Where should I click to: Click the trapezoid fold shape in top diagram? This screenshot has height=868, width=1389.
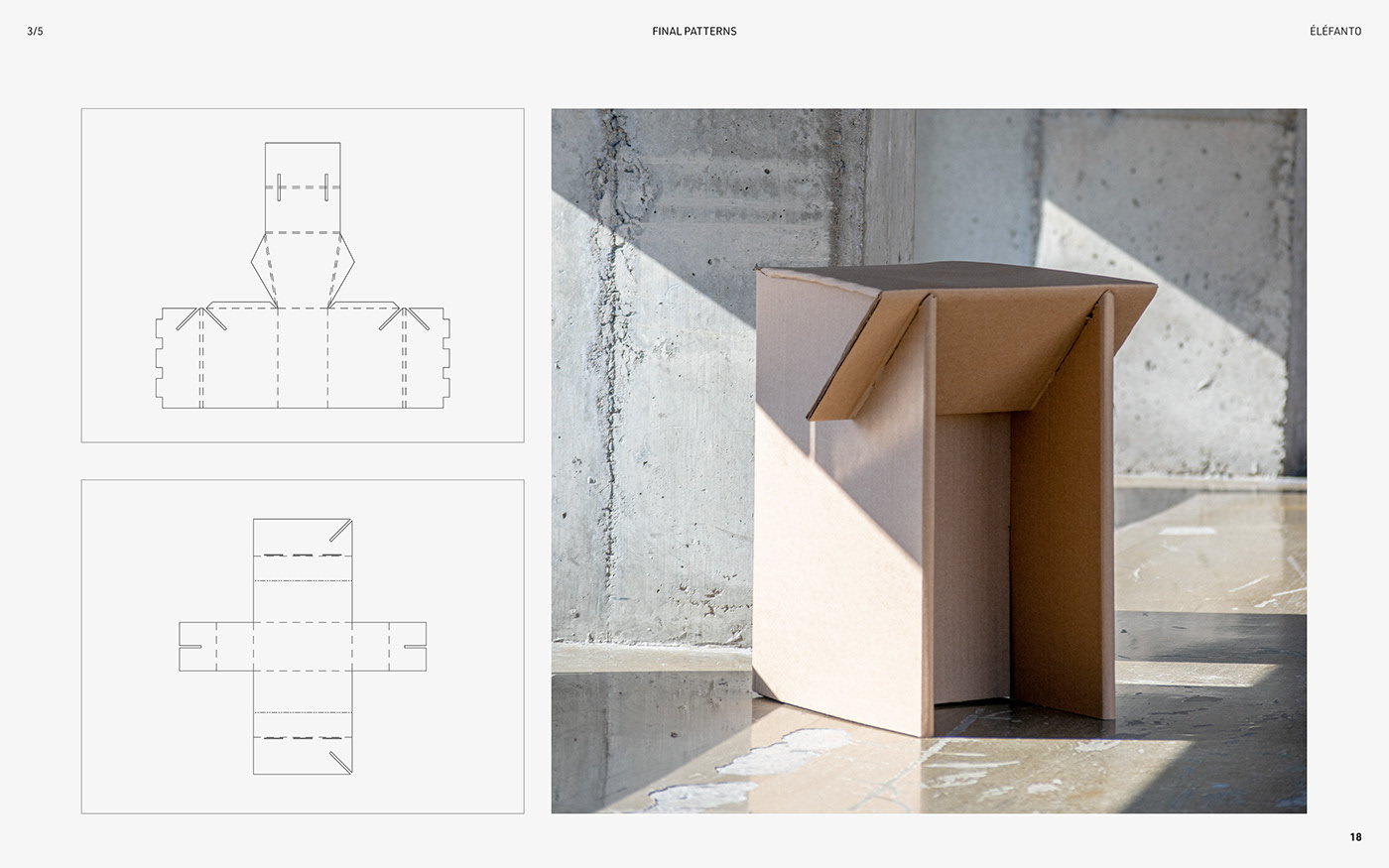pos(301,263)
